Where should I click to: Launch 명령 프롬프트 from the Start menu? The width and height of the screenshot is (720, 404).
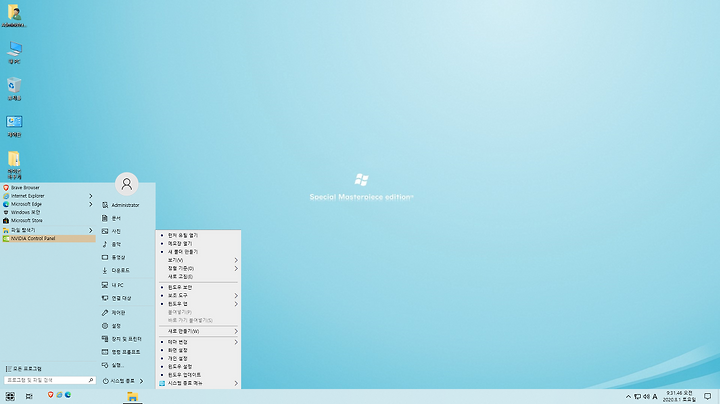coord(127,352)
